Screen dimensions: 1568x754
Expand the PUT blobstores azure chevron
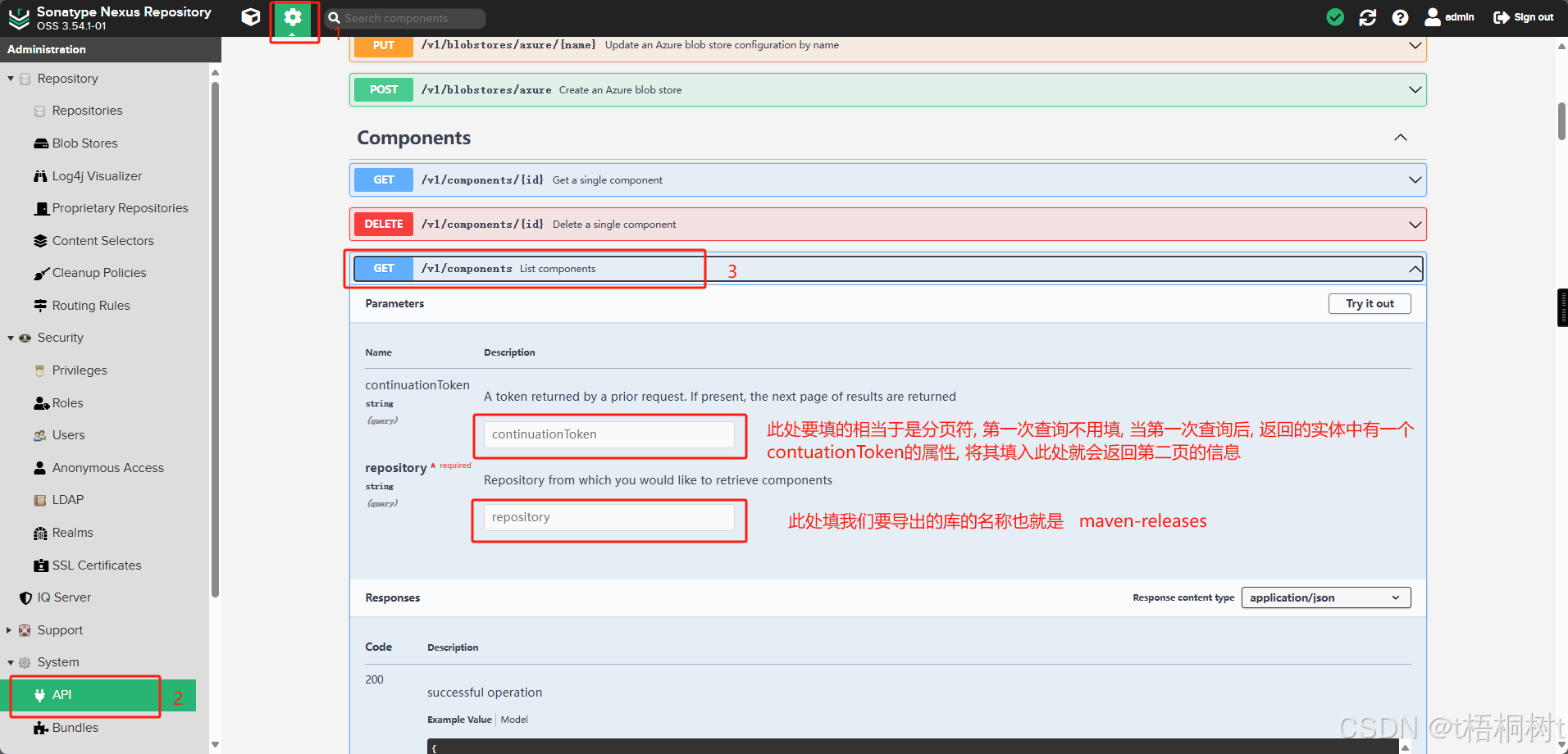pyautogui.click(x=1415, y=45)
